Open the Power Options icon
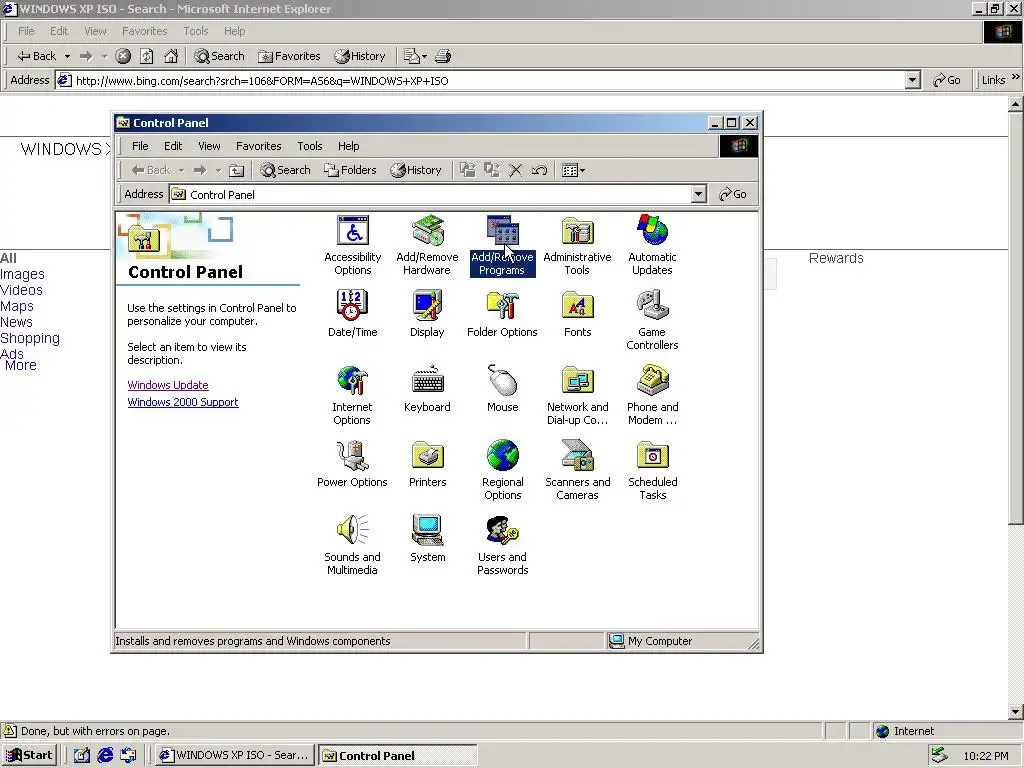Image resolution: width=1024 pixels, height=768 pixels. click(353, 464)
